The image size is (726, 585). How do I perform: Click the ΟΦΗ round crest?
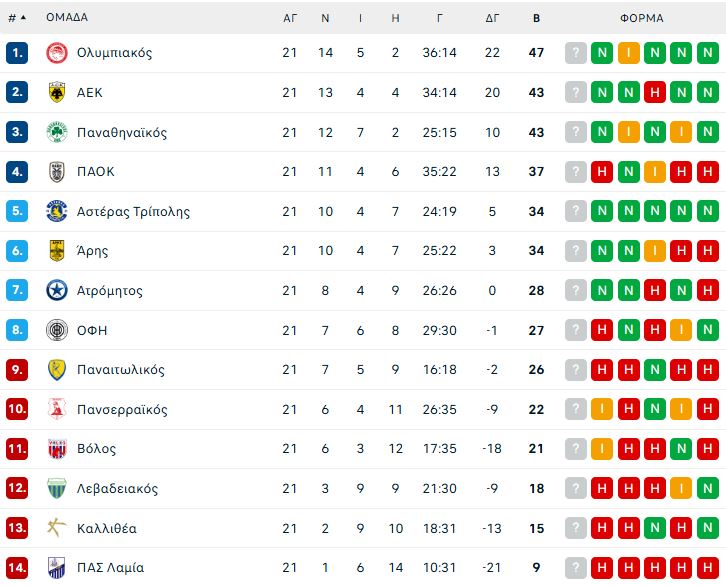[x=57, y=330]
